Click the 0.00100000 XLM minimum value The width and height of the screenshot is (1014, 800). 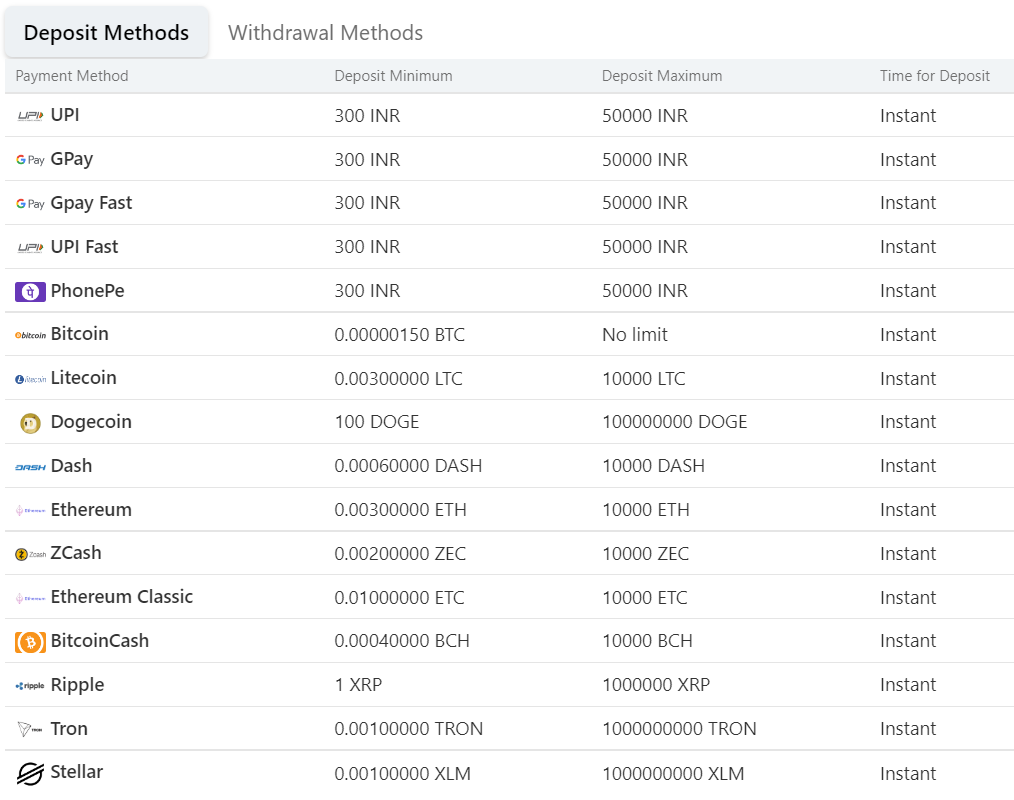[x=402, y=774]
